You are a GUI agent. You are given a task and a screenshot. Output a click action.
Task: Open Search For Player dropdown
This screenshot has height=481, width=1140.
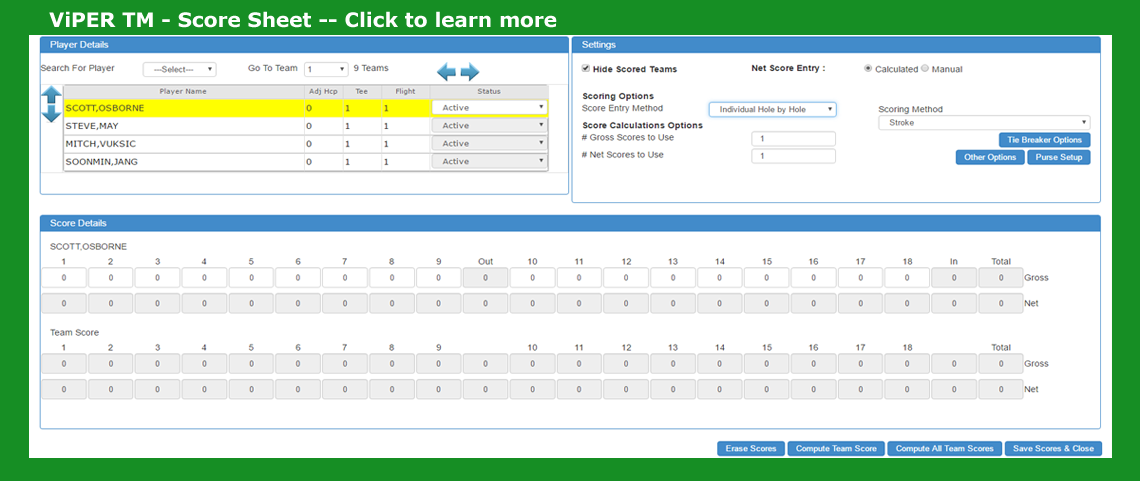point(180,69)
